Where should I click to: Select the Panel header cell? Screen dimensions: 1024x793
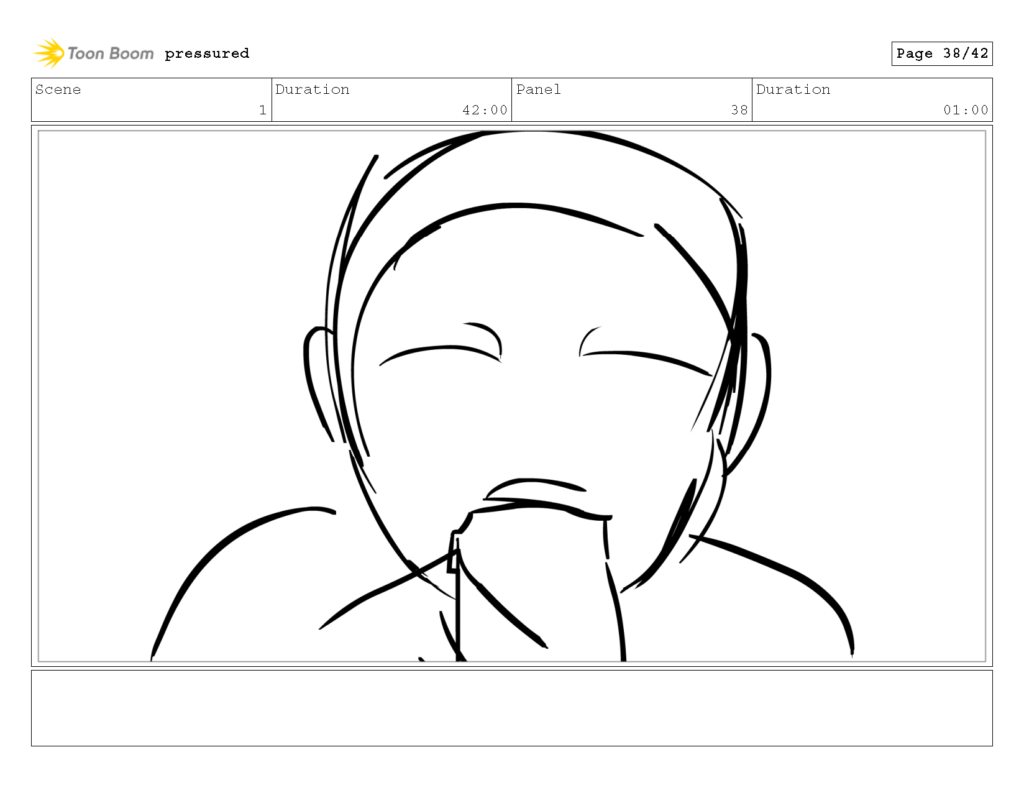click(x=539, y=90)
